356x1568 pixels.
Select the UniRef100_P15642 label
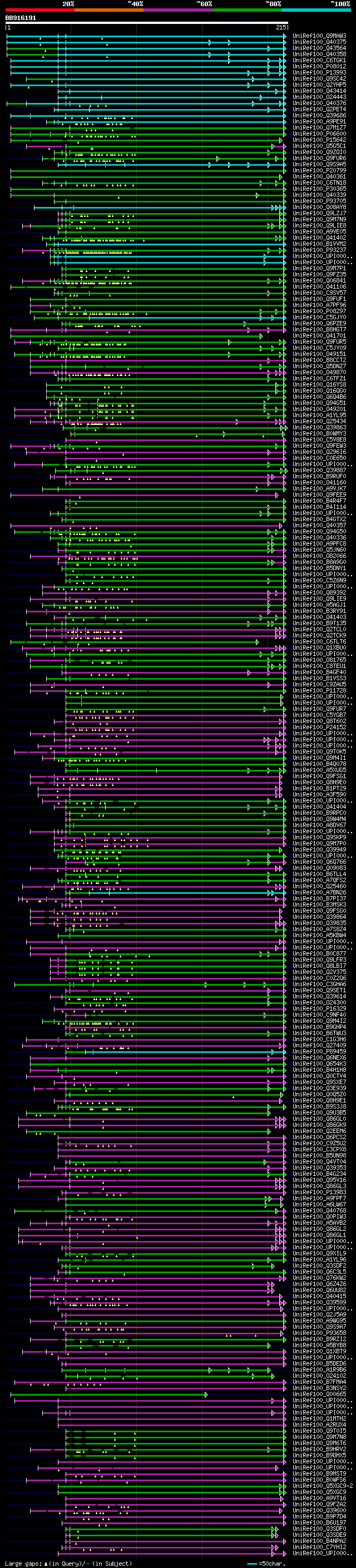coord(319,140)
